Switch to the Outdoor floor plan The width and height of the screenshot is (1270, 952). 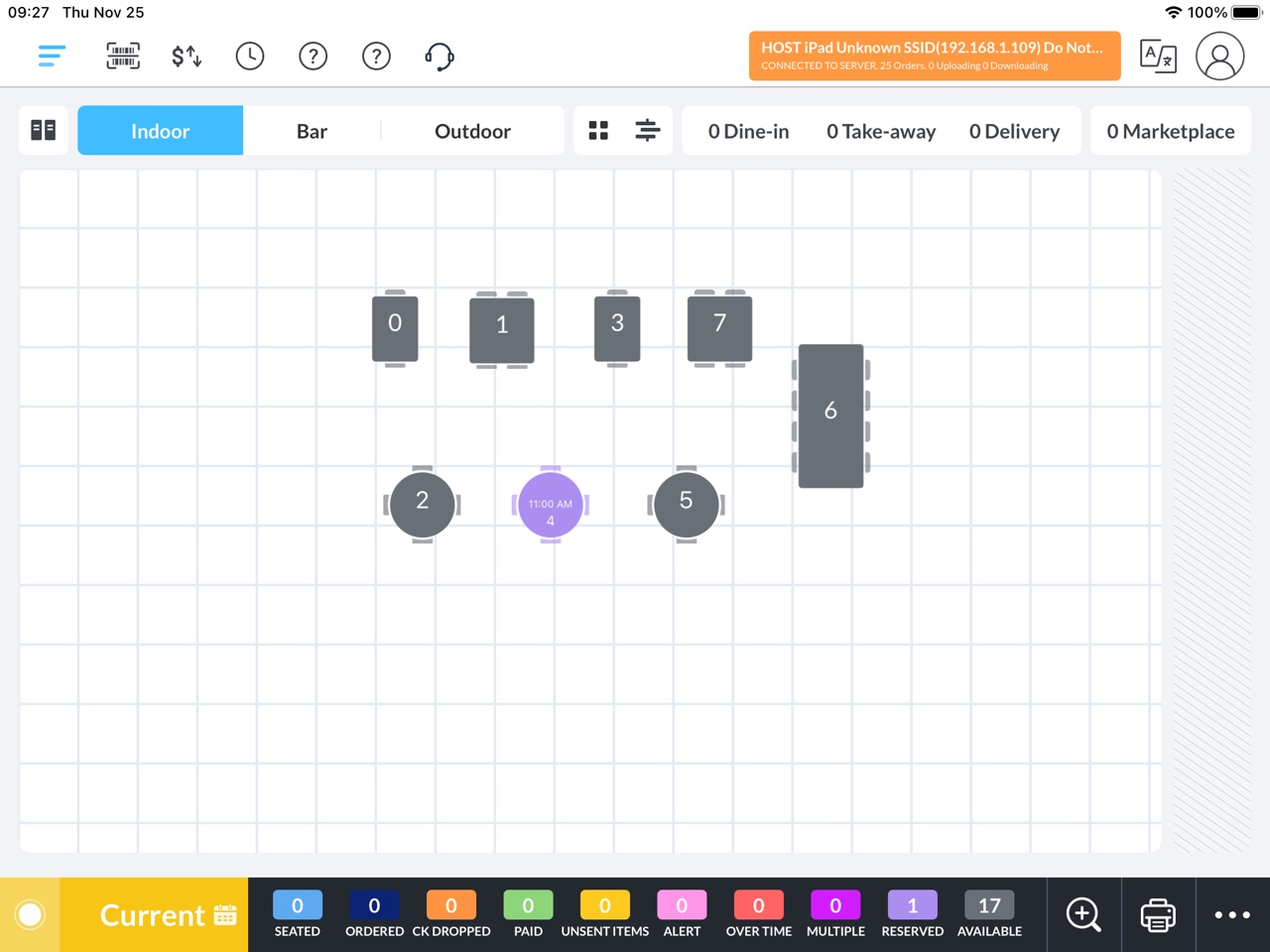click(472, 130)
